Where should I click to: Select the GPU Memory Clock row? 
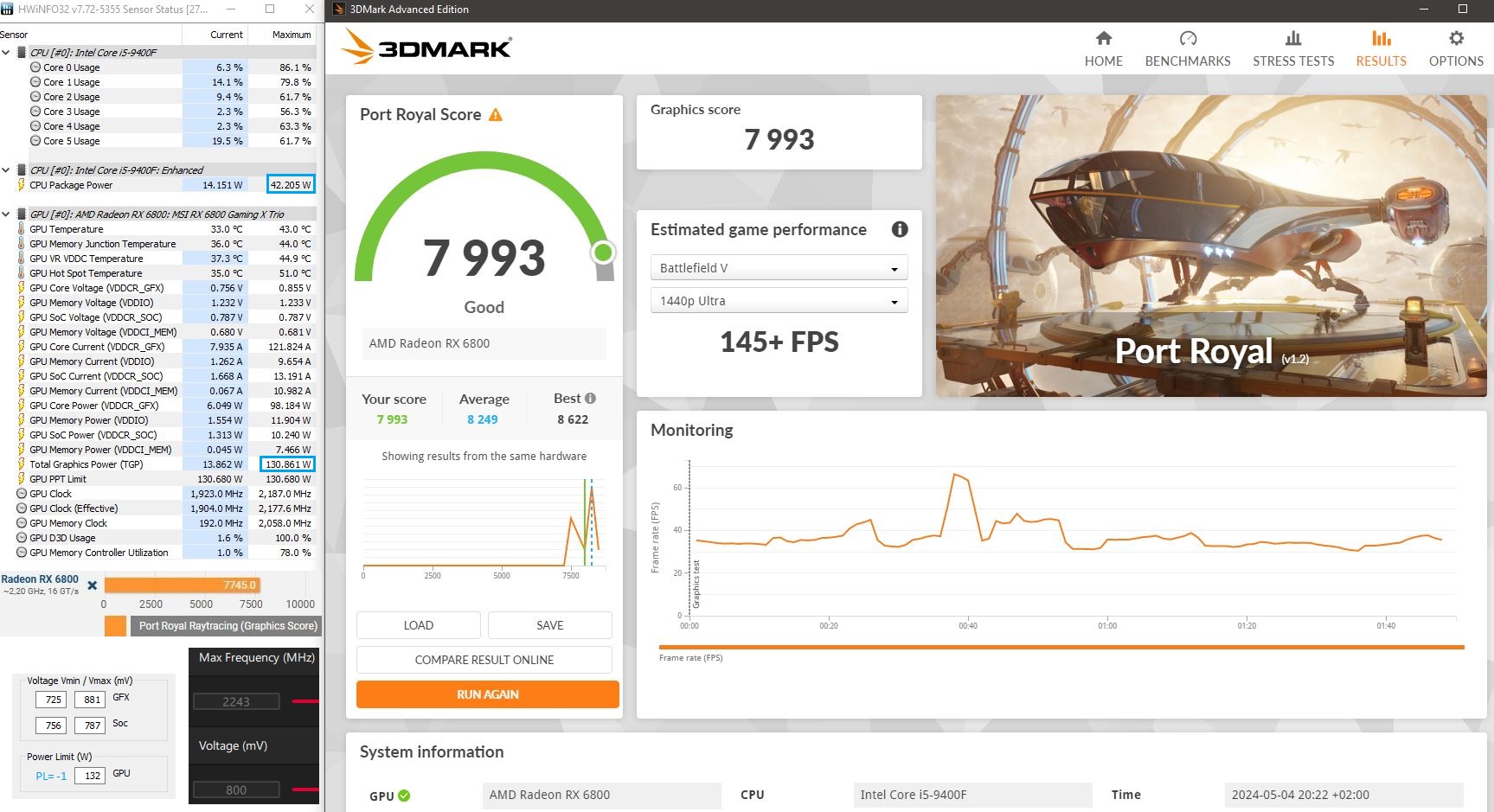click(157, 523)
